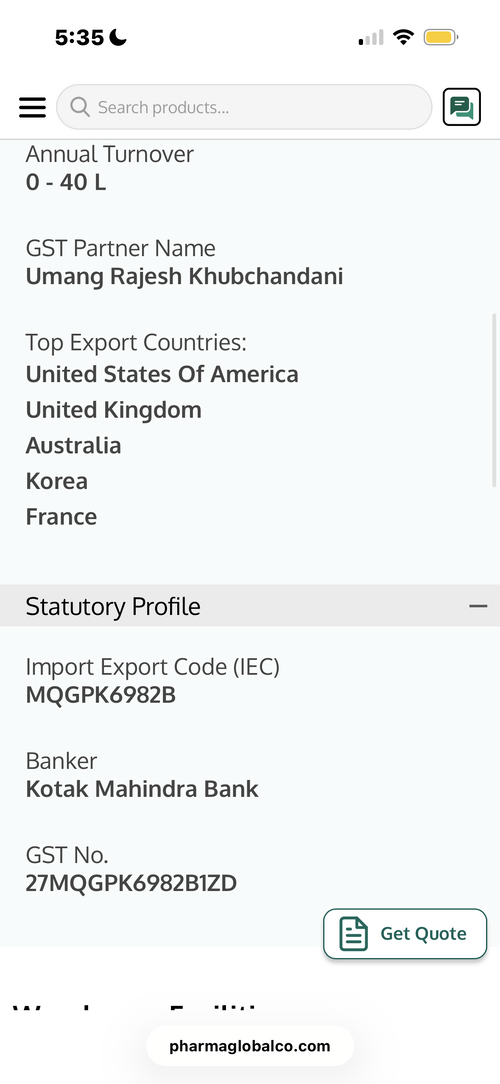
Task: Click the page scrollbar on right edge
Action: [x=494, y=400]
